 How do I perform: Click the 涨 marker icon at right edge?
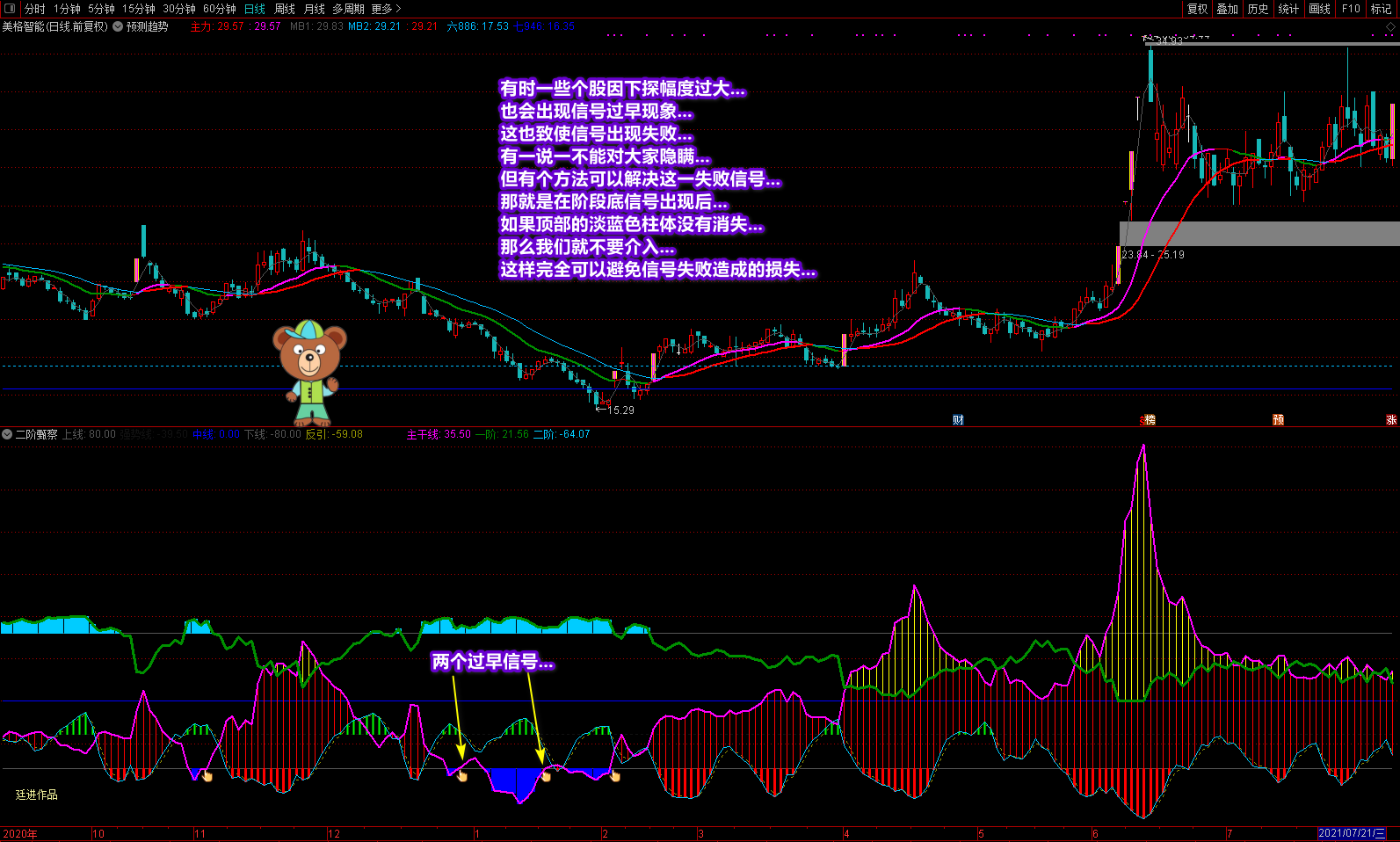[x=1391, y=420]
